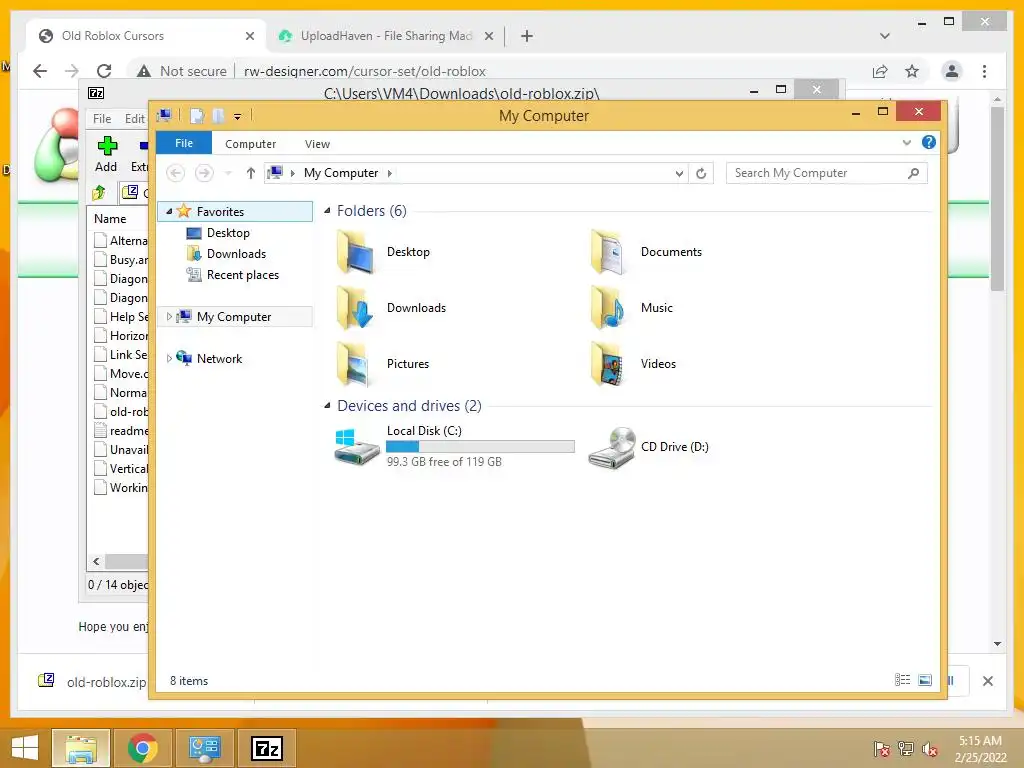
Task: Expand the ribbon with the chevron
Action: (906, 142)
